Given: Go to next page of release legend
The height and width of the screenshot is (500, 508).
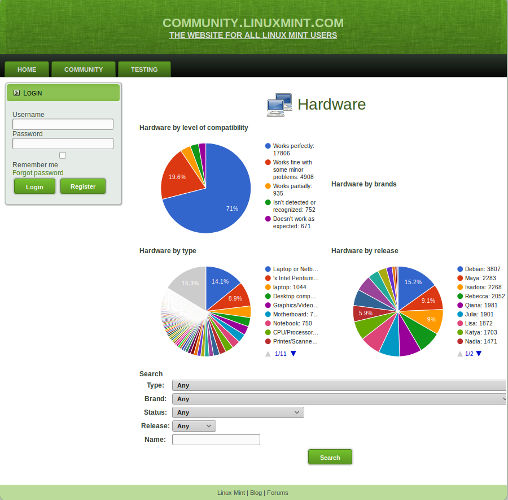Looking at the screenshot, I should [x=479, y=353].
